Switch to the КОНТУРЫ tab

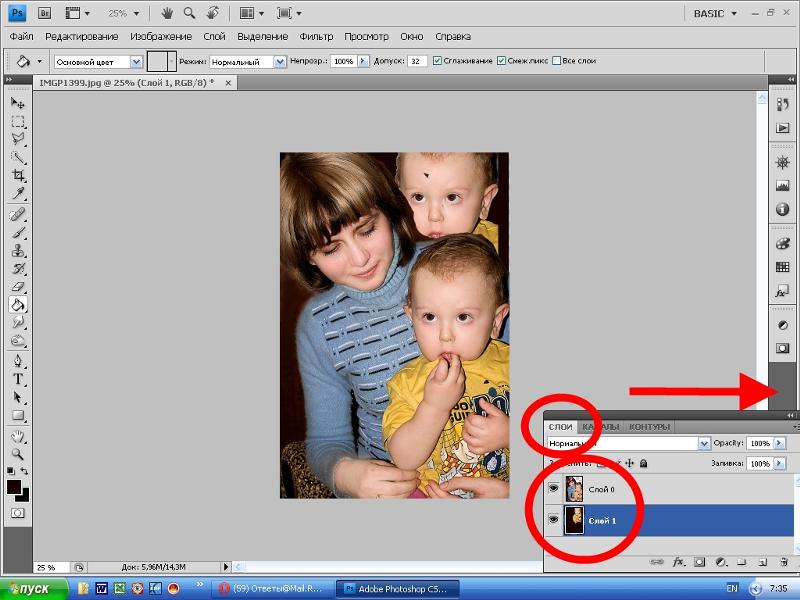(649, 427)
